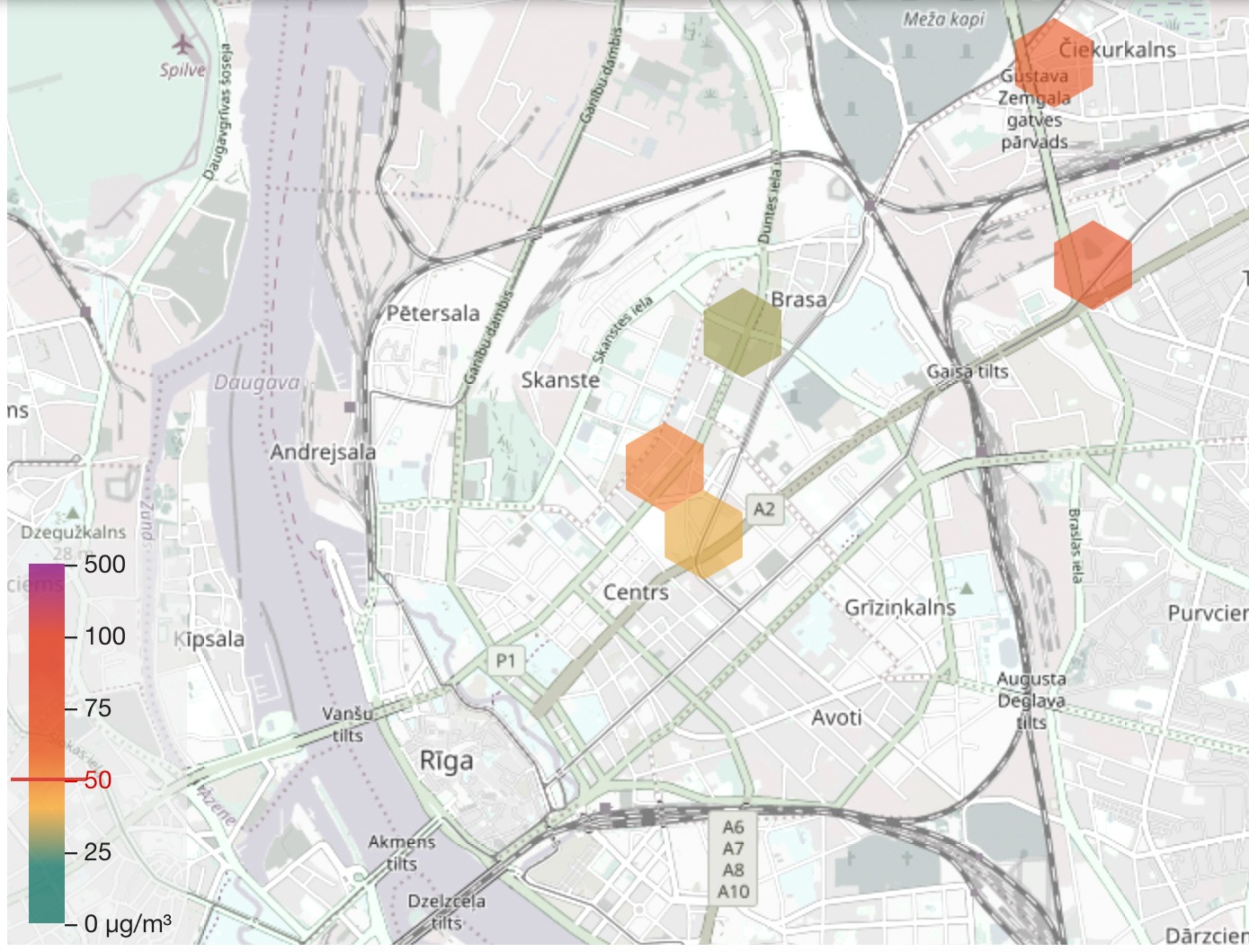1249x952 pixels.
Task: Click the P1 road shield
Action: coord(506,662)
